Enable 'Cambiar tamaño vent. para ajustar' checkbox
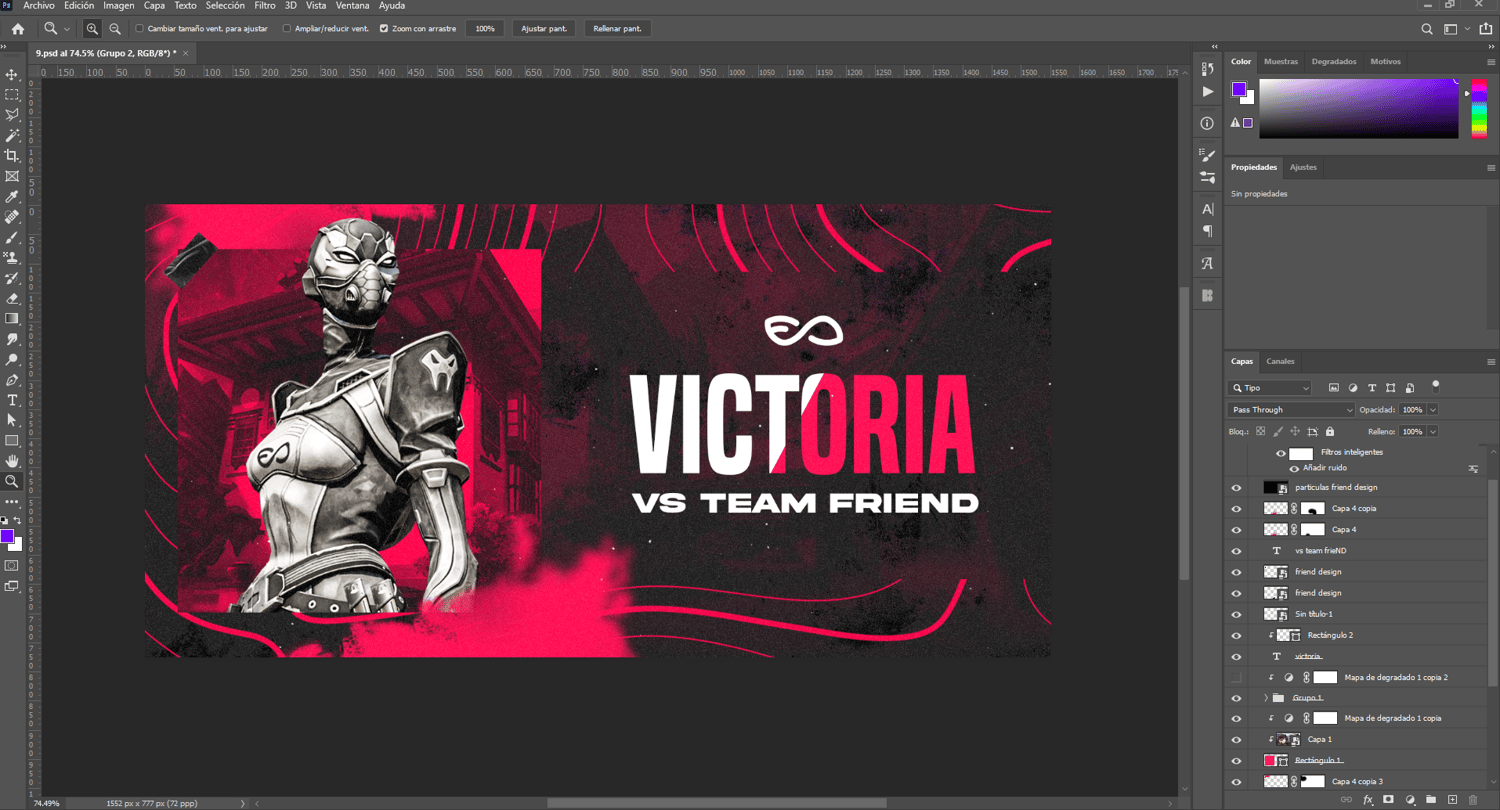The image size is (1500, 810). 139,29
